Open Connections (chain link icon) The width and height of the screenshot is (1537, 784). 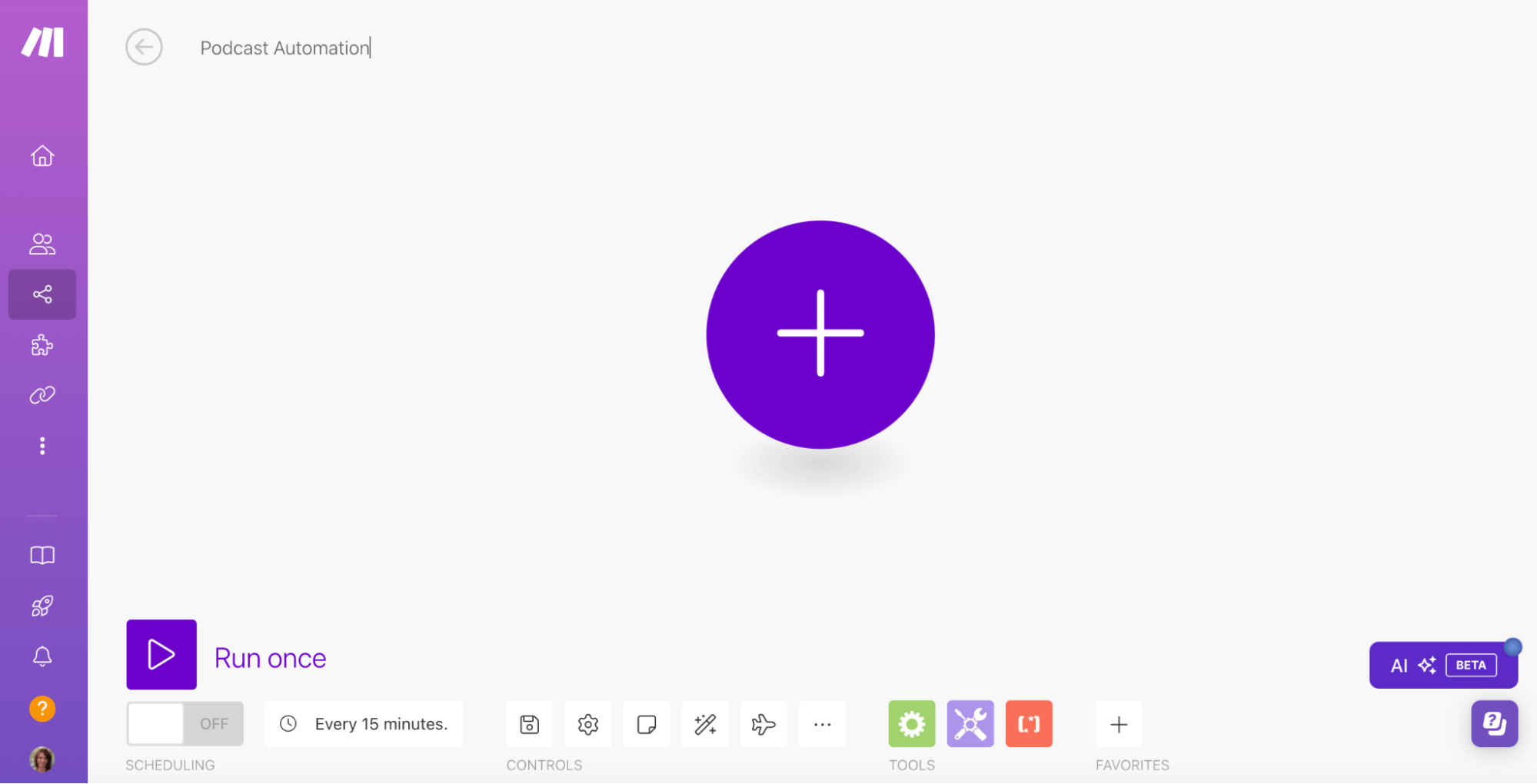[x=42, y=395]
